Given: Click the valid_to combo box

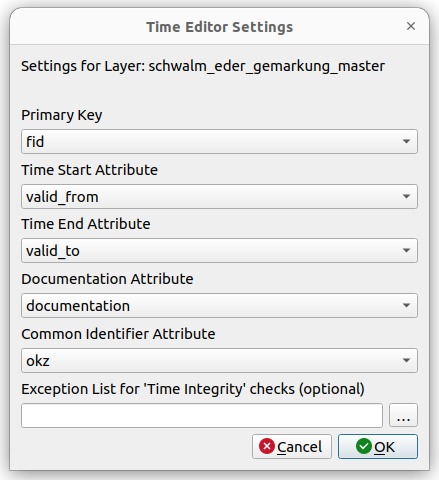Looking at the screenshot, I should point(219,250).
